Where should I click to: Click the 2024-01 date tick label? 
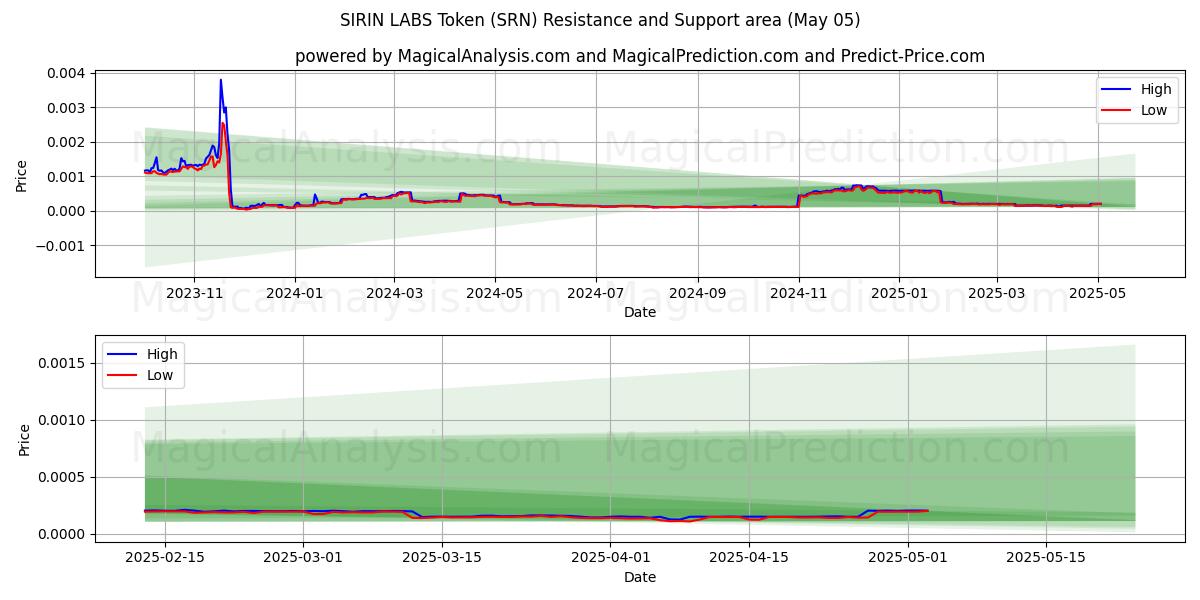[294, 294]
